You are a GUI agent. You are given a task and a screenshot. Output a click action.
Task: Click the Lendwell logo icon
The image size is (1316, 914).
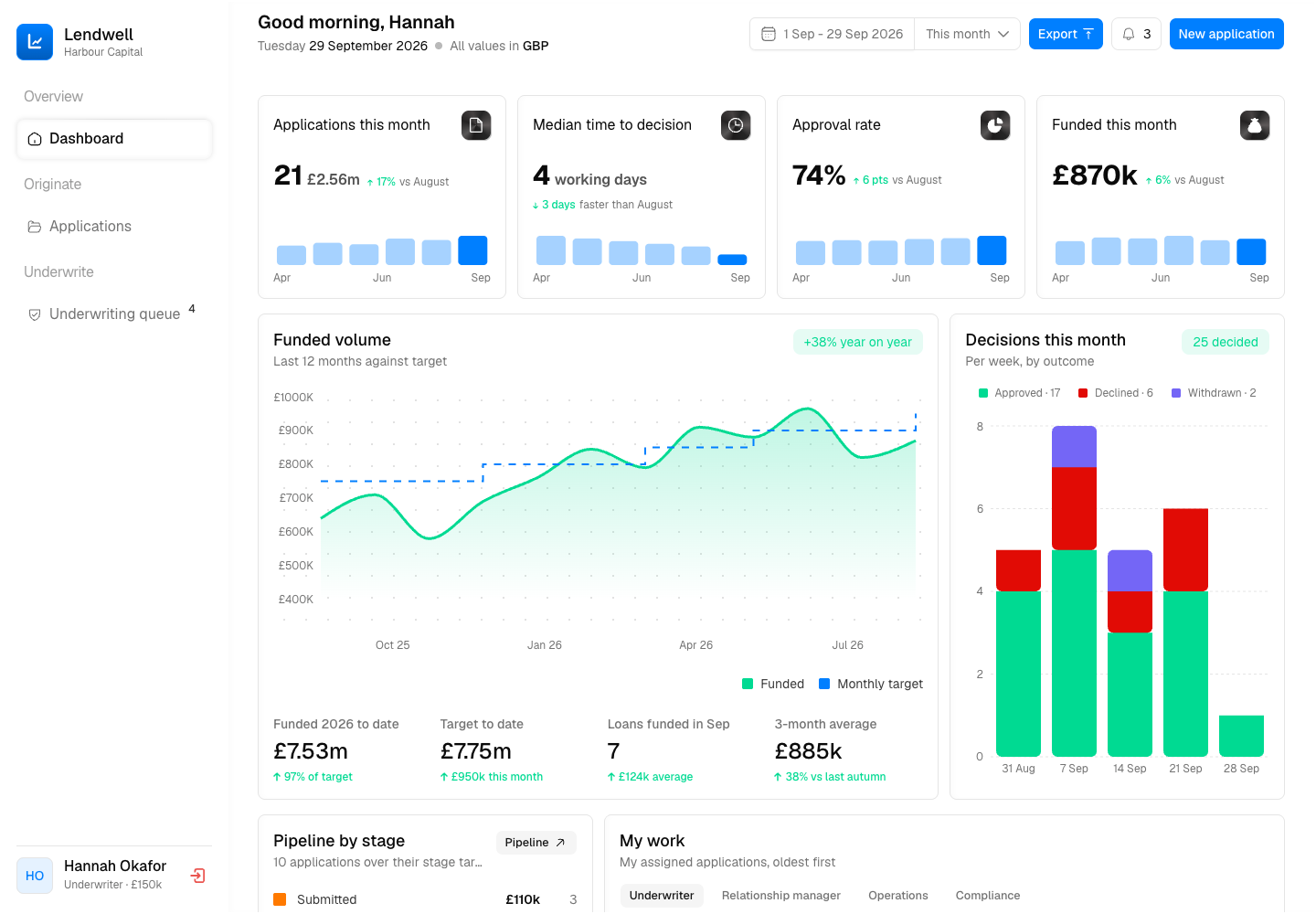35,42
